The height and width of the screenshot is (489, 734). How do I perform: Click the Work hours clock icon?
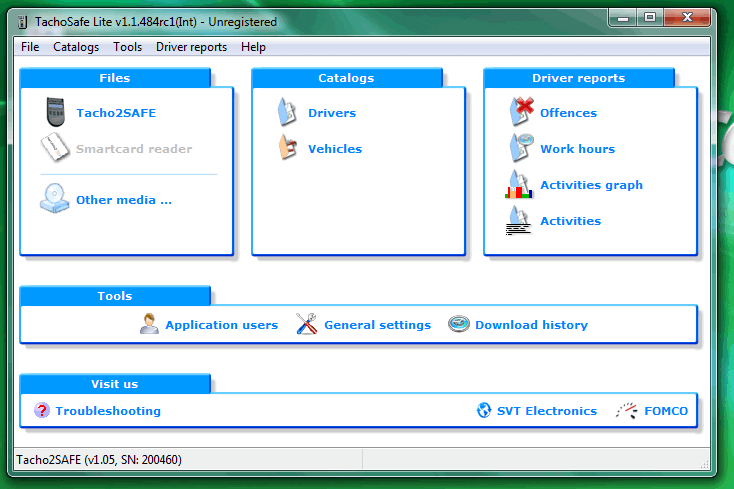[x=520, y=149]
